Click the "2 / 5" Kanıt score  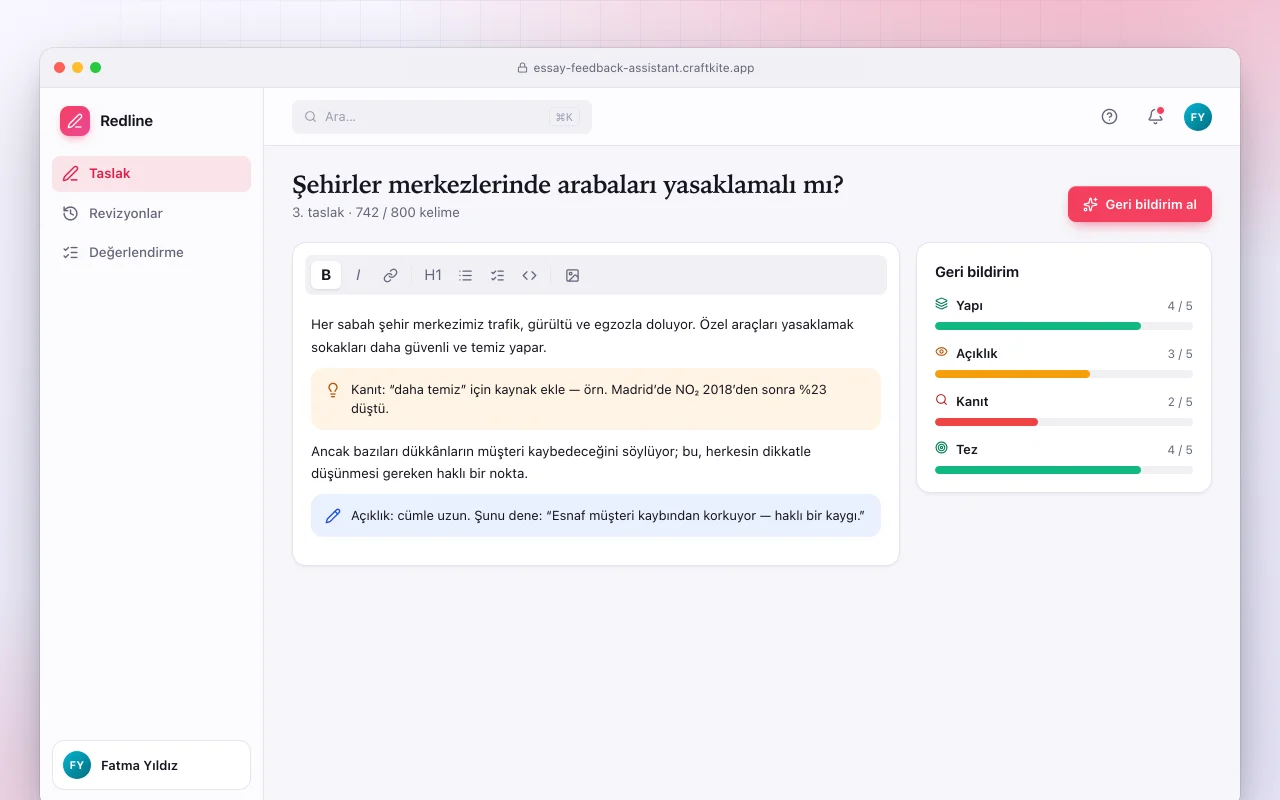click(1180, 402)
